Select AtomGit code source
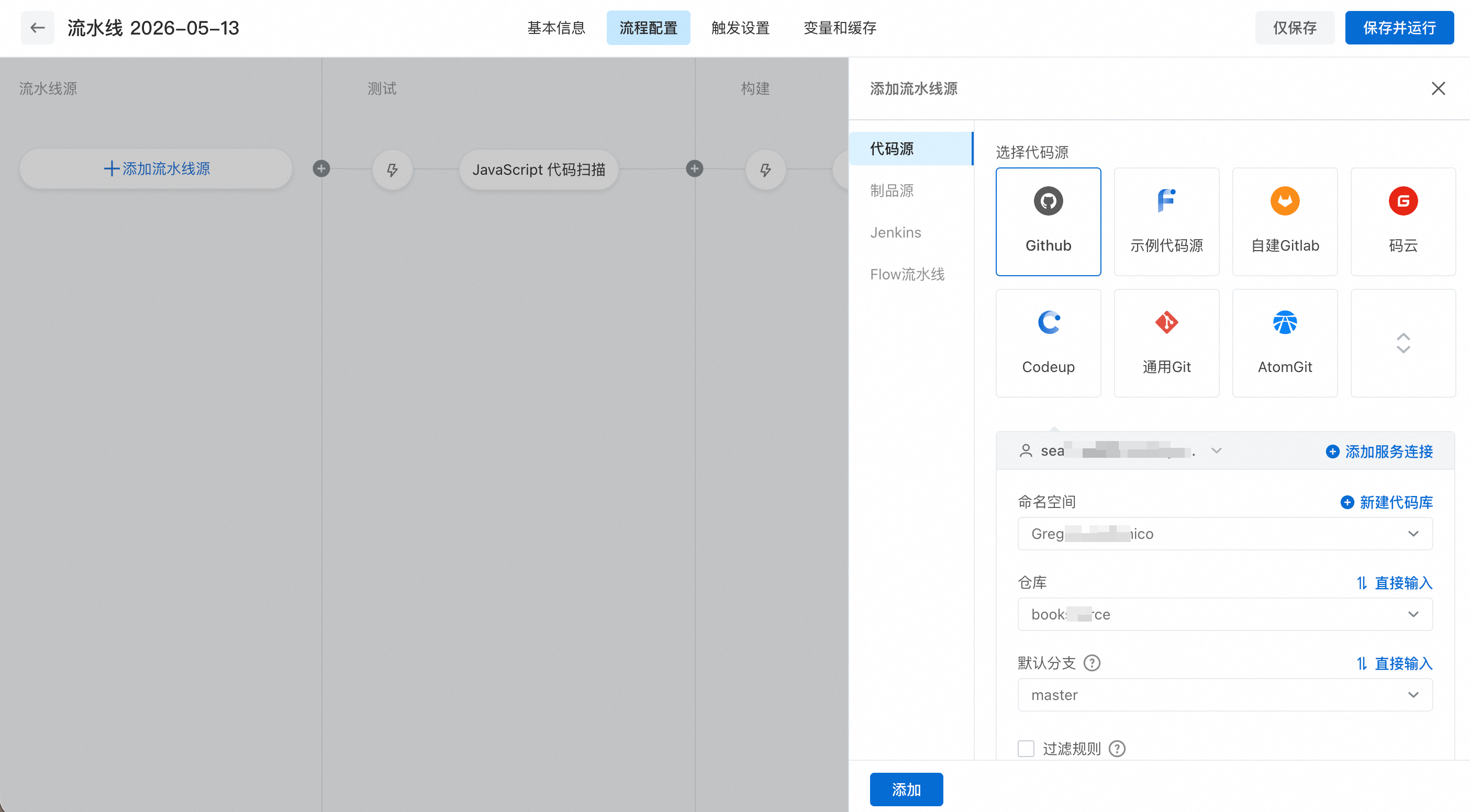 point(1285,343)
